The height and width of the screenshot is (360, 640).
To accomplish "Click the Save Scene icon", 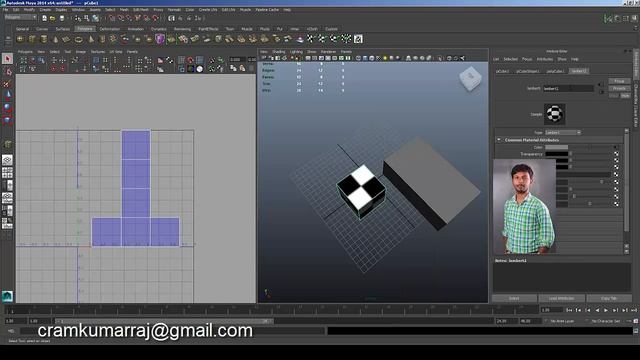I will (62, 18).
